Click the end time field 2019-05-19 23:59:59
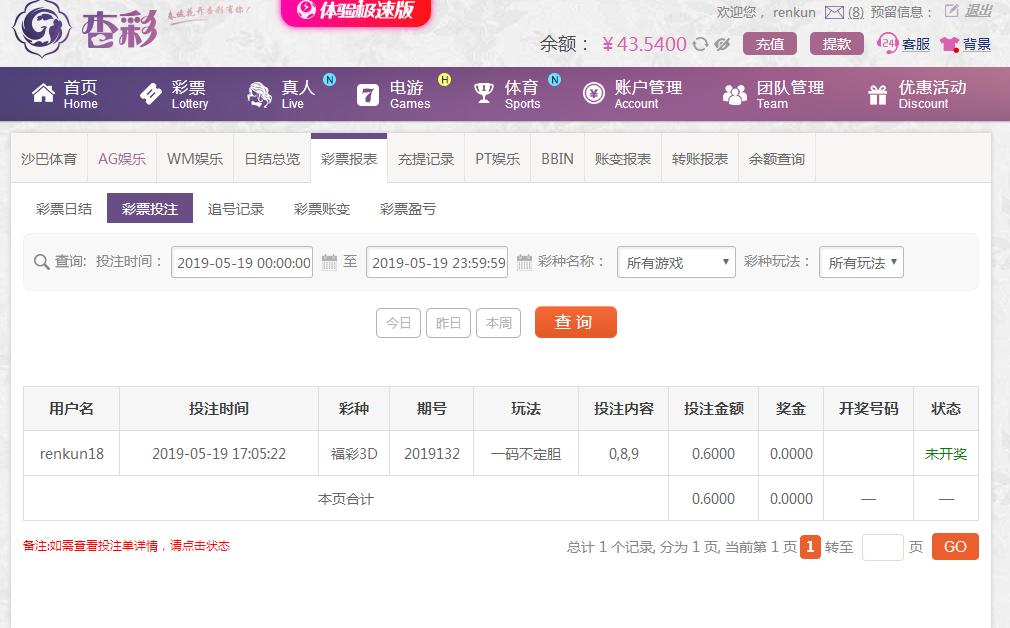The width and height of the screenshot is (1010, 628). [437, 262]
